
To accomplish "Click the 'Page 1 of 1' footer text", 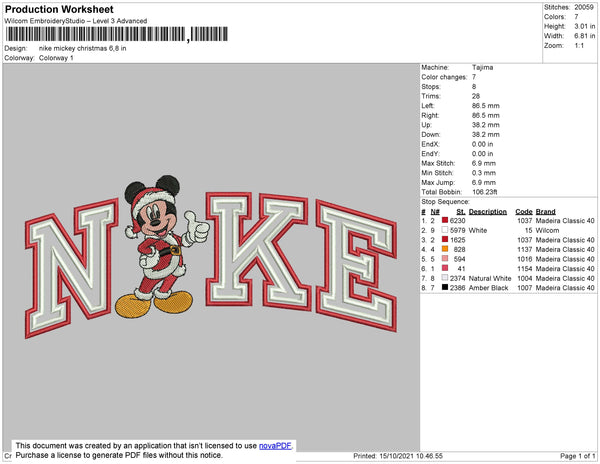I will tap(577, 456).
